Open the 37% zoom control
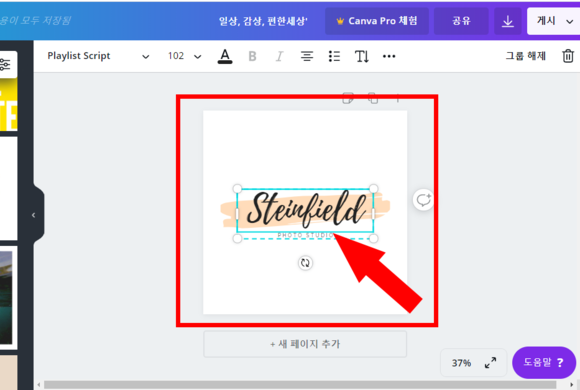 pos(461,363)
